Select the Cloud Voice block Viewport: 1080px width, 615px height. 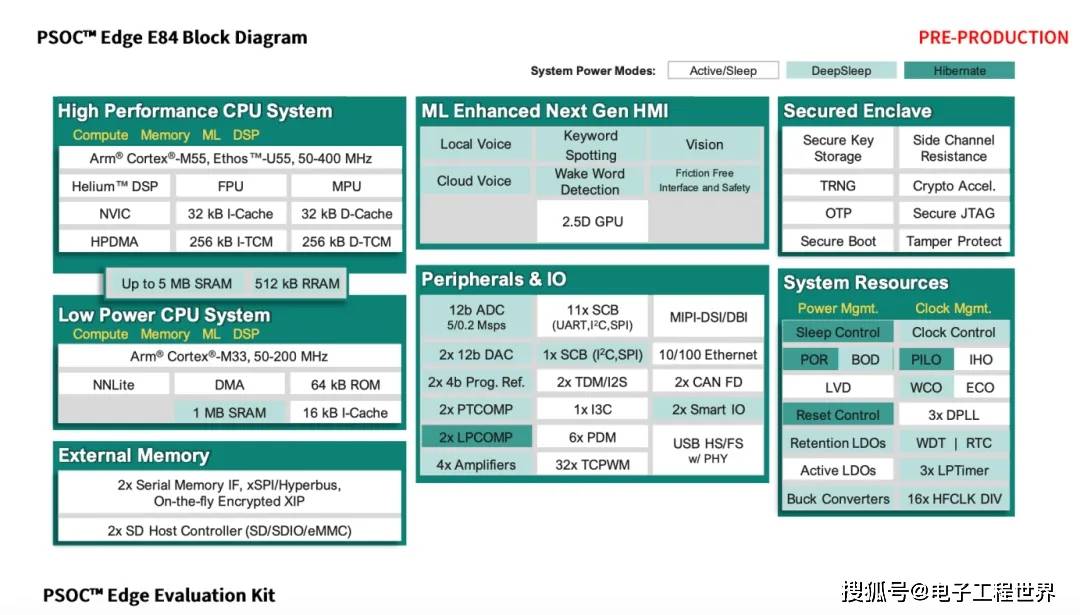(475, 180)
